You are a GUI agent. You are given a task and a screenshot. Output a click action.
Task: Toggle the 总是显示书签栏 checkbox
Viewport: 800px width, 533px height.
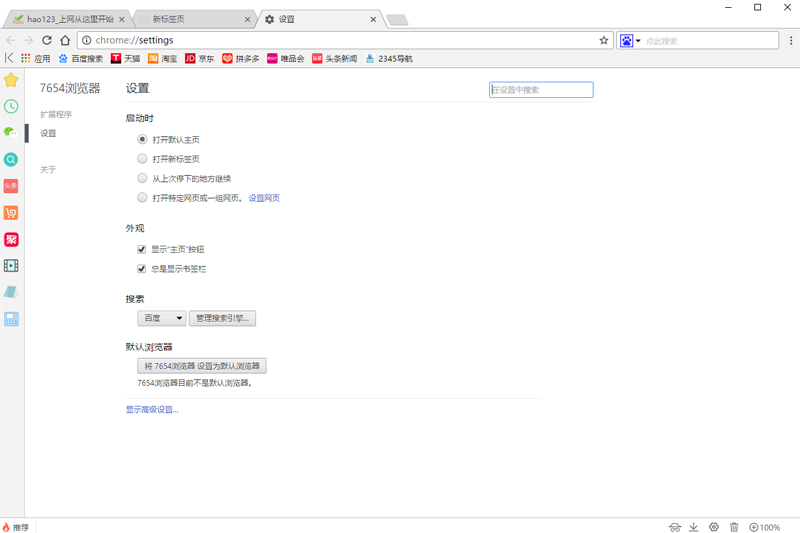[142, 269]
